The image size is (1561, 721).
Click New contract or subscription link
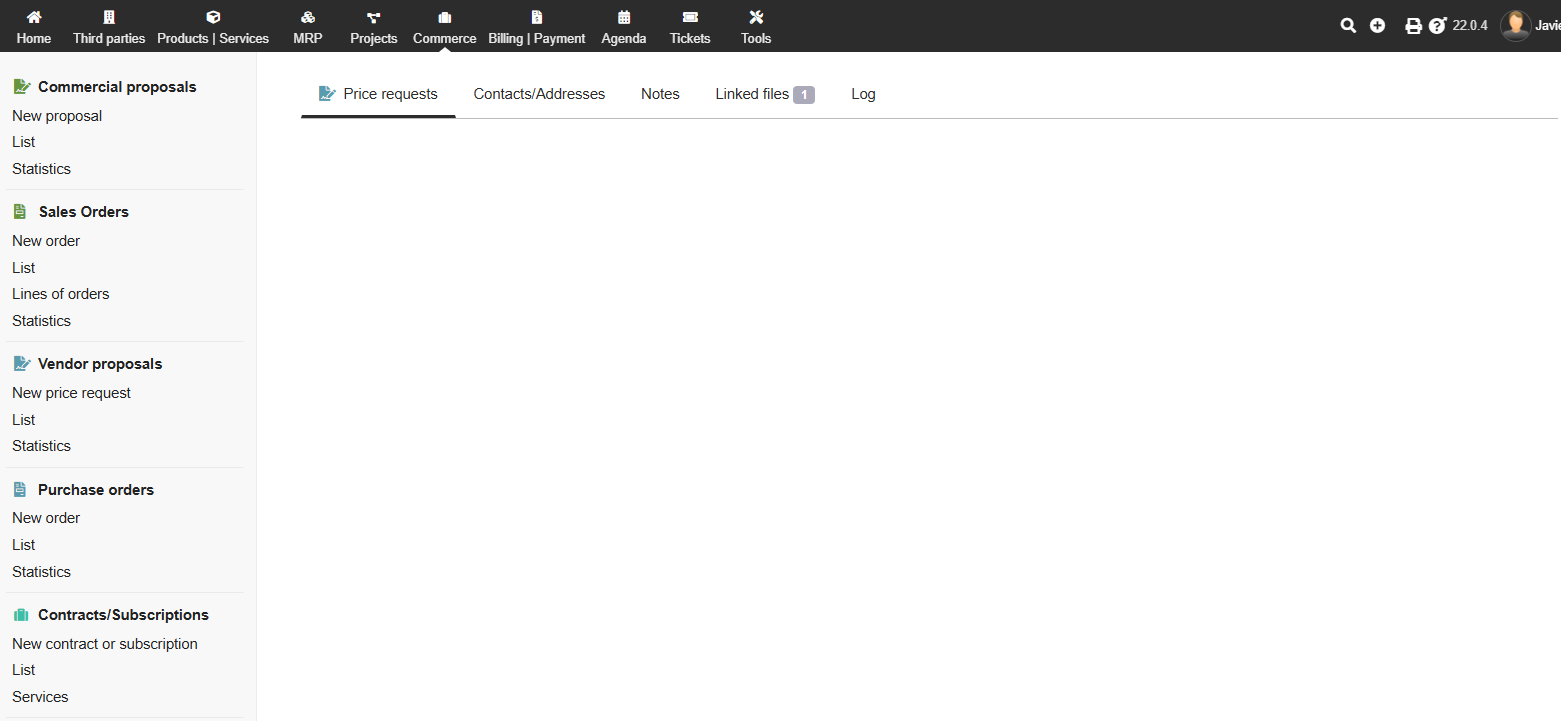point(105,644)
